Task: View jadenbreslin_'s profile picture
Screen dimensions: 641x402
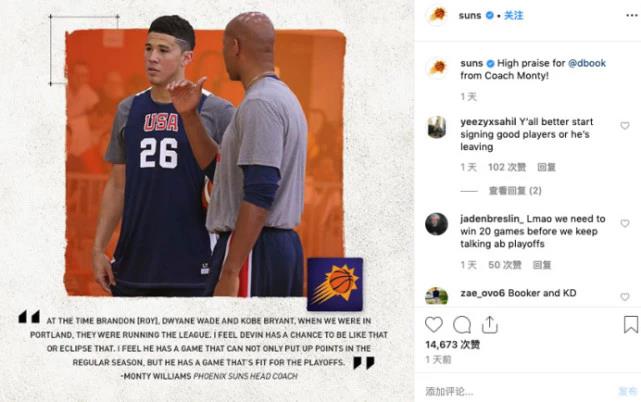Action: (437, 224)
